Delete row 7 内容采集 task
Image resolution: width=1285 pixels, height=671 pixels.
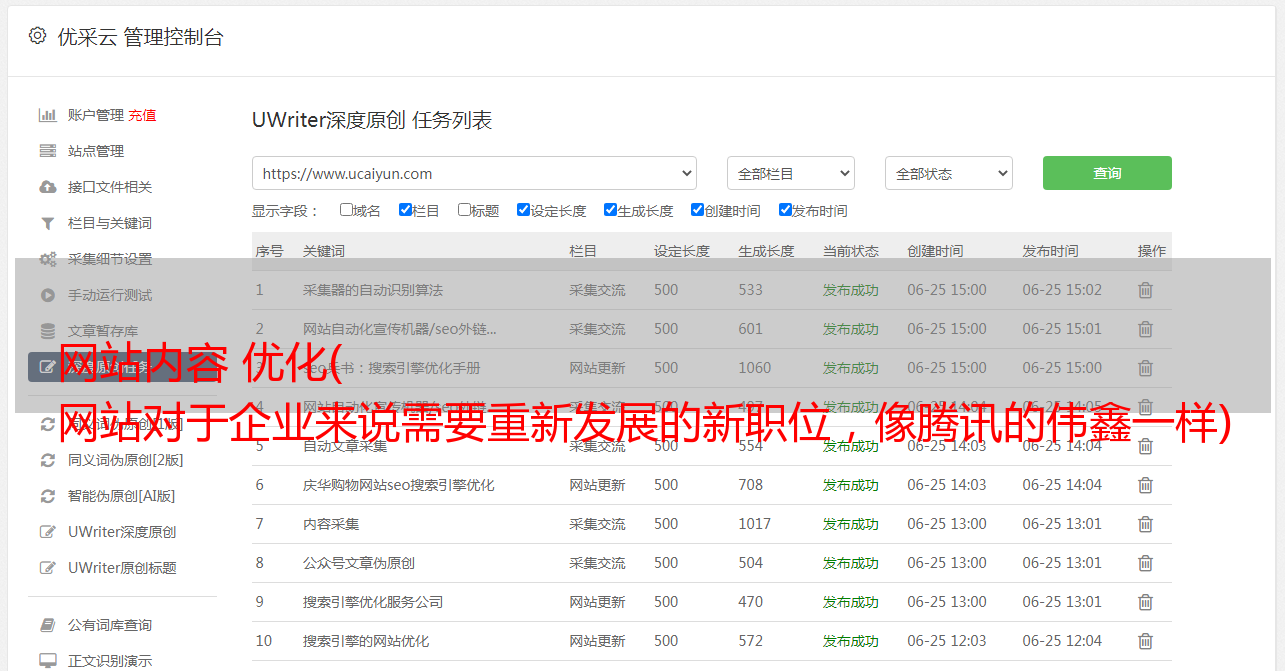(x=1145, y=524)
